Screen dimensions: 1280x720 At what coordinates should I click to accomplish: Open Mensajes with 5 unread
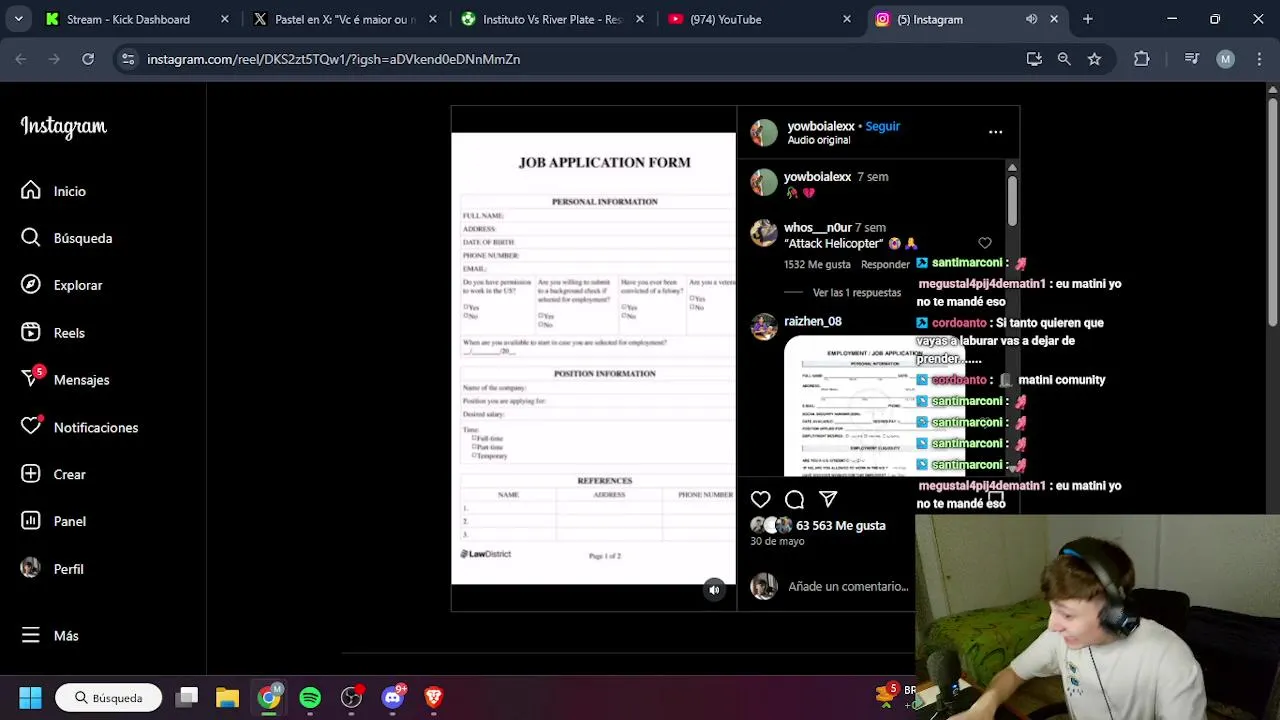click(65, 380)
